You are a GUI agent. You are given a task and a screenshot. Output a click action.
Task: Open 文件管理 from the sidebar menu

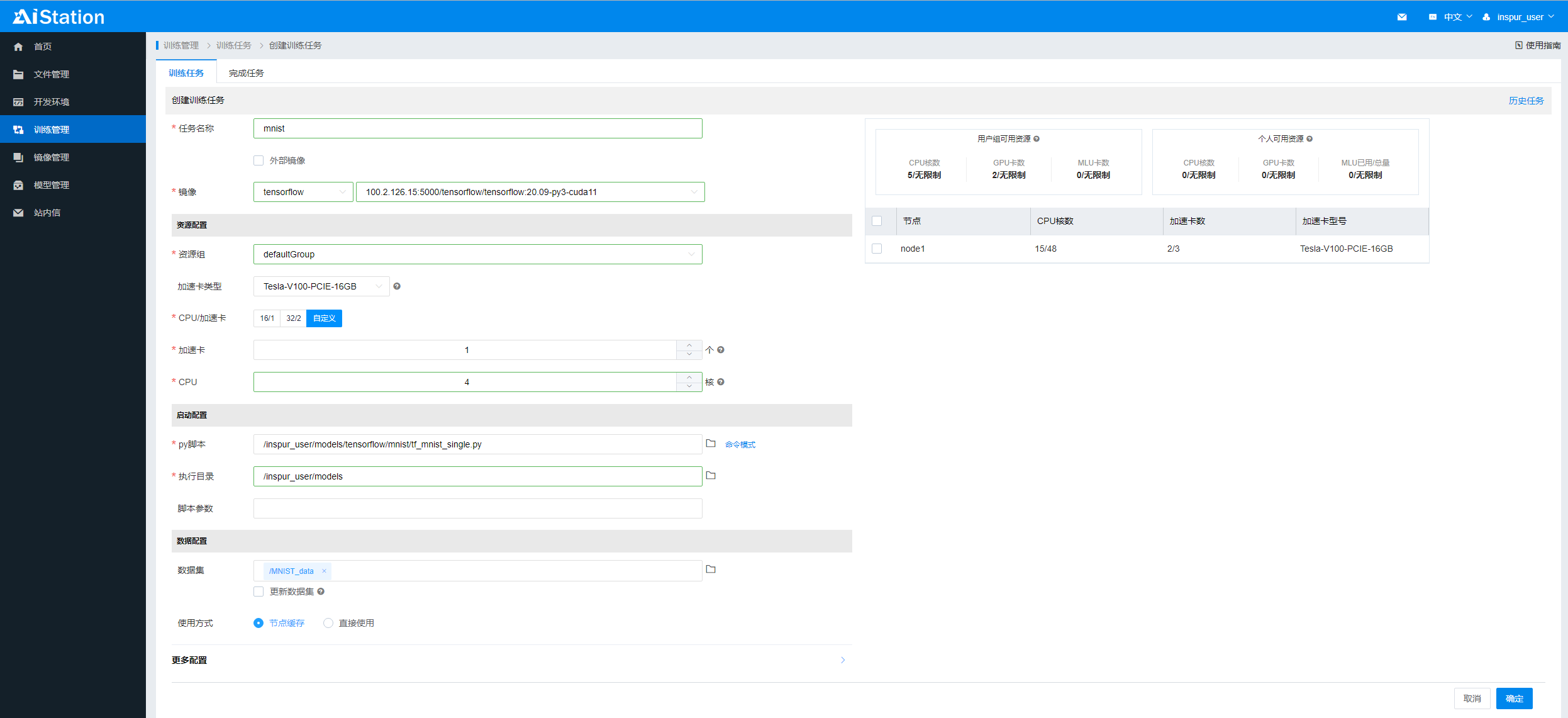51,74
